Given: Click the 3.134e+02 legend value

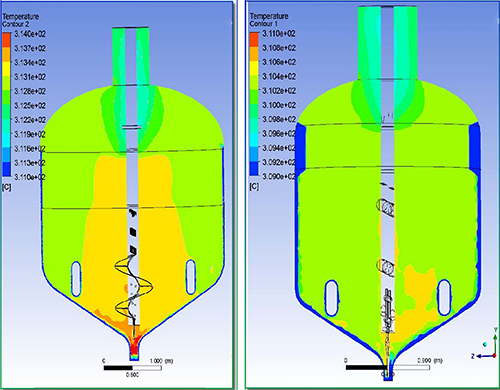Looking at the screenshot, I should click(30, 63).
